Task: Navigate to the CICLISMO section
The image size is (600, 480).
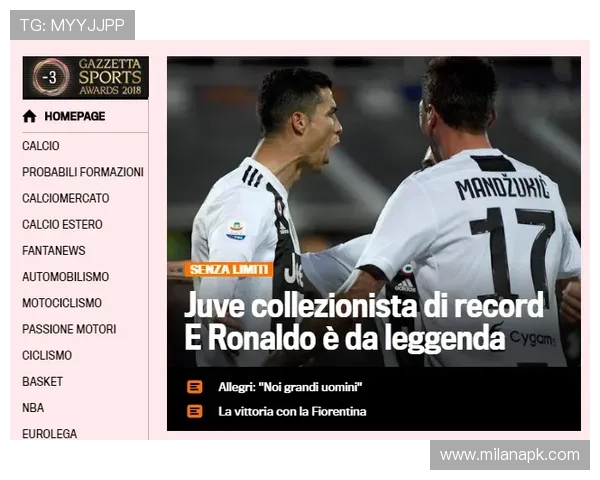Action: point(47,355)
